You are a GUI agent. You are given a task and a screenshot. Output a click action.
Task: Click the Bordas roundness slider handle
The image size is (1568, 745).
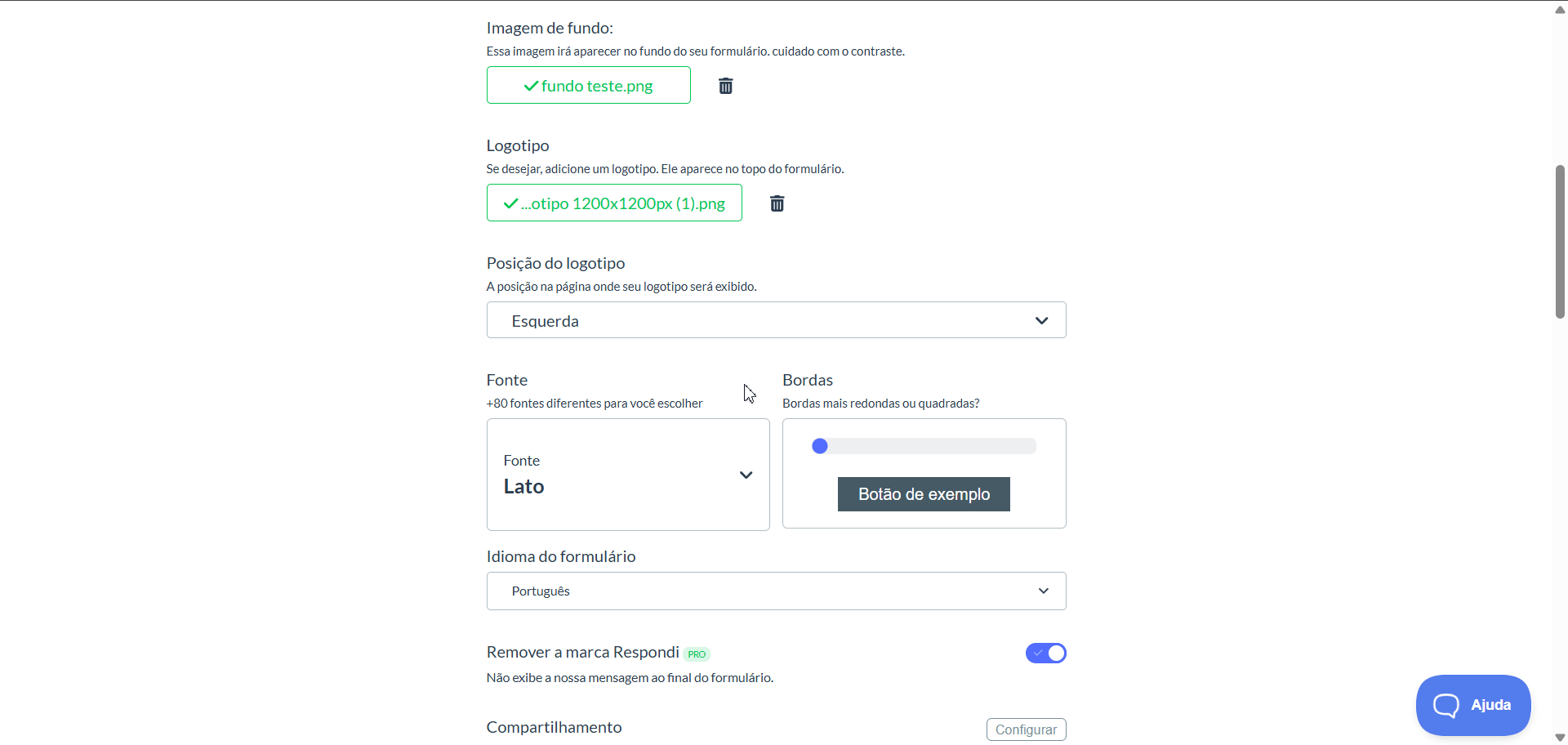coord(820,446)
